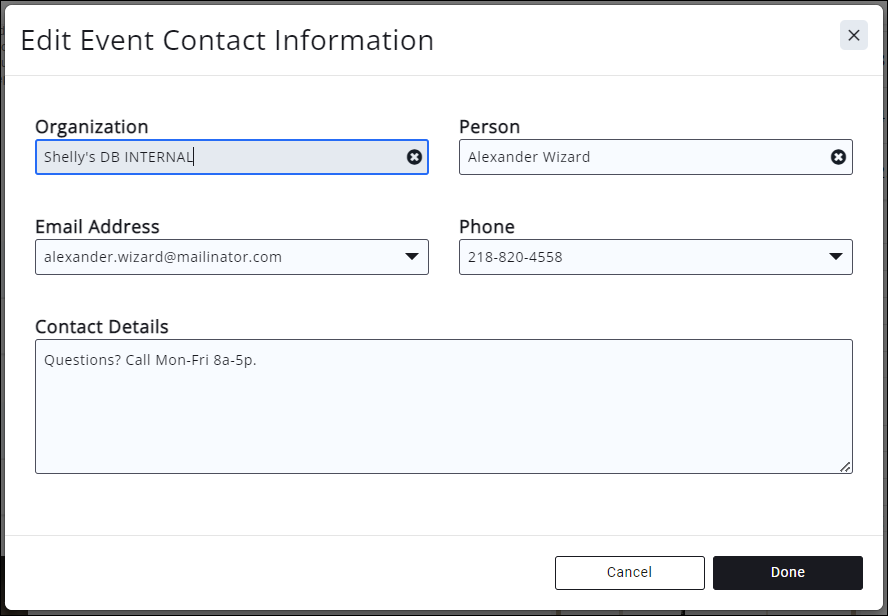Clear the Organization field with its X icon
The width and height of the screenshot is (888, 616).
[414, 157]
